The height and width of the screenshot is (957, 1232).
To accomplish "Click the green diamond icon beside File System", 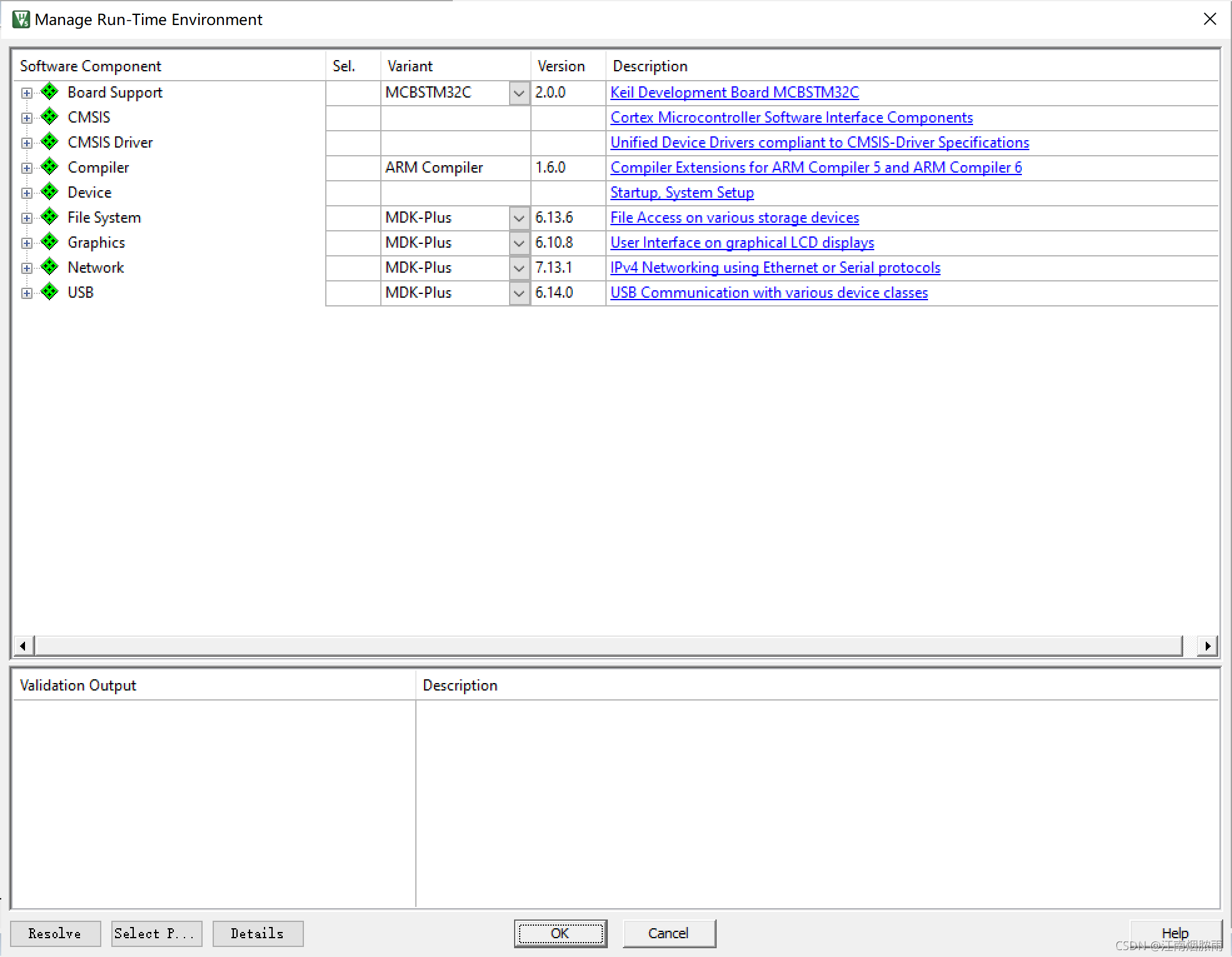I will point(49,217).
